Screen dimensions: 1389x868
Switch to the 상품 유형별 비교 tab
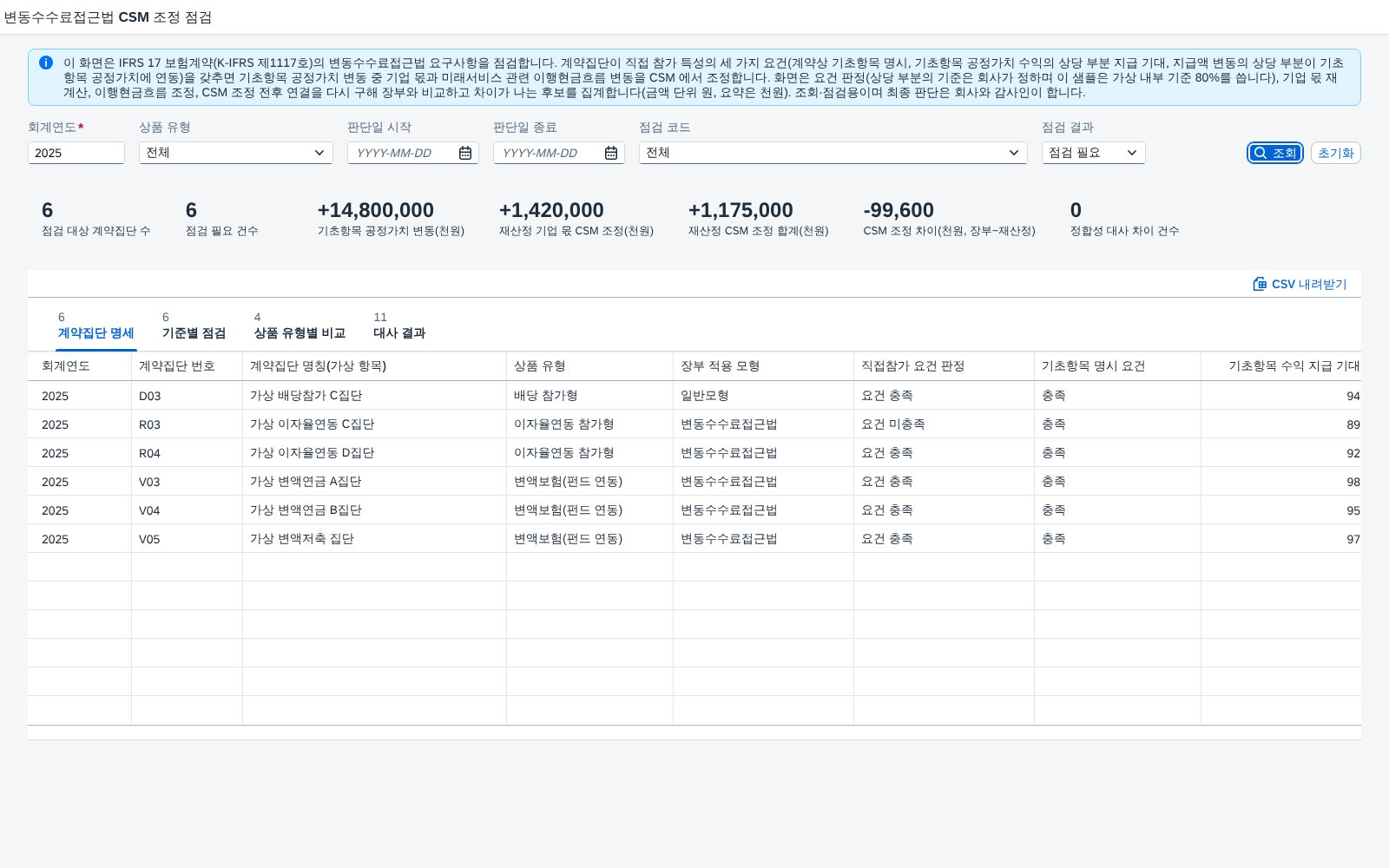click(300, 325)
